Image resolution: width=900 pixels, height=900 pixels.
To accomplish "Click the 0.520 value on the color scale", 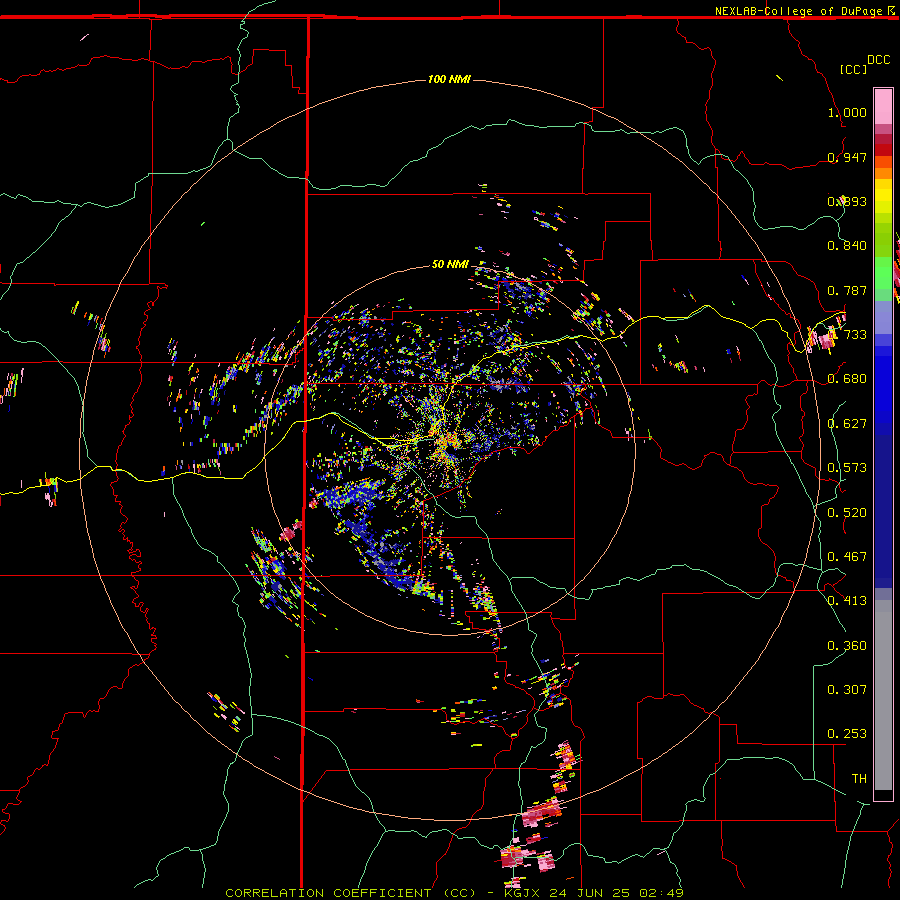I will pyautogui.click(x=847, y=513).
